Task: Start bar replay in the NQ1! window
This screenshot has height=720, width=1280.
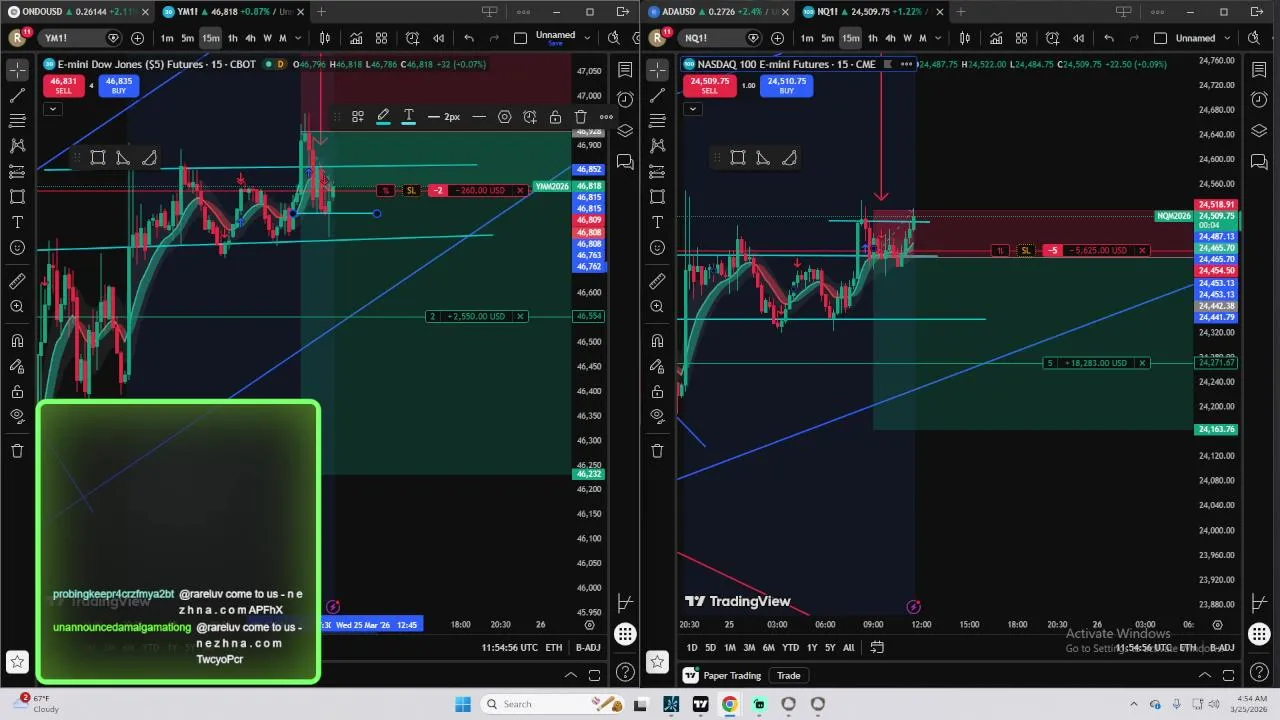Action: point(1078,38)
